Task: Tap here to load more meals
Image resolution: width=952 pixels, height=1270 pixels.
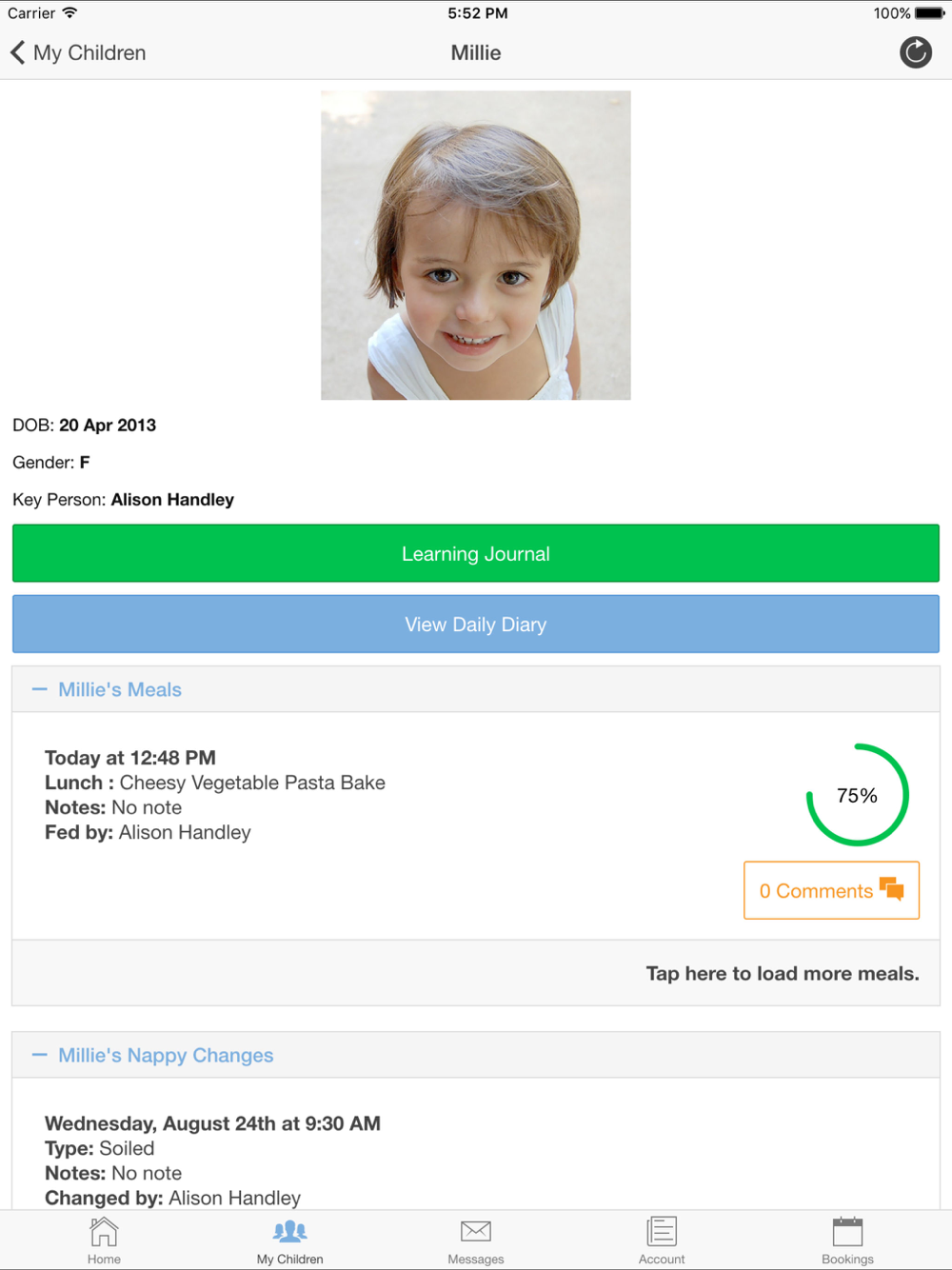Action: pyautogui.click(x=782, y=973)
